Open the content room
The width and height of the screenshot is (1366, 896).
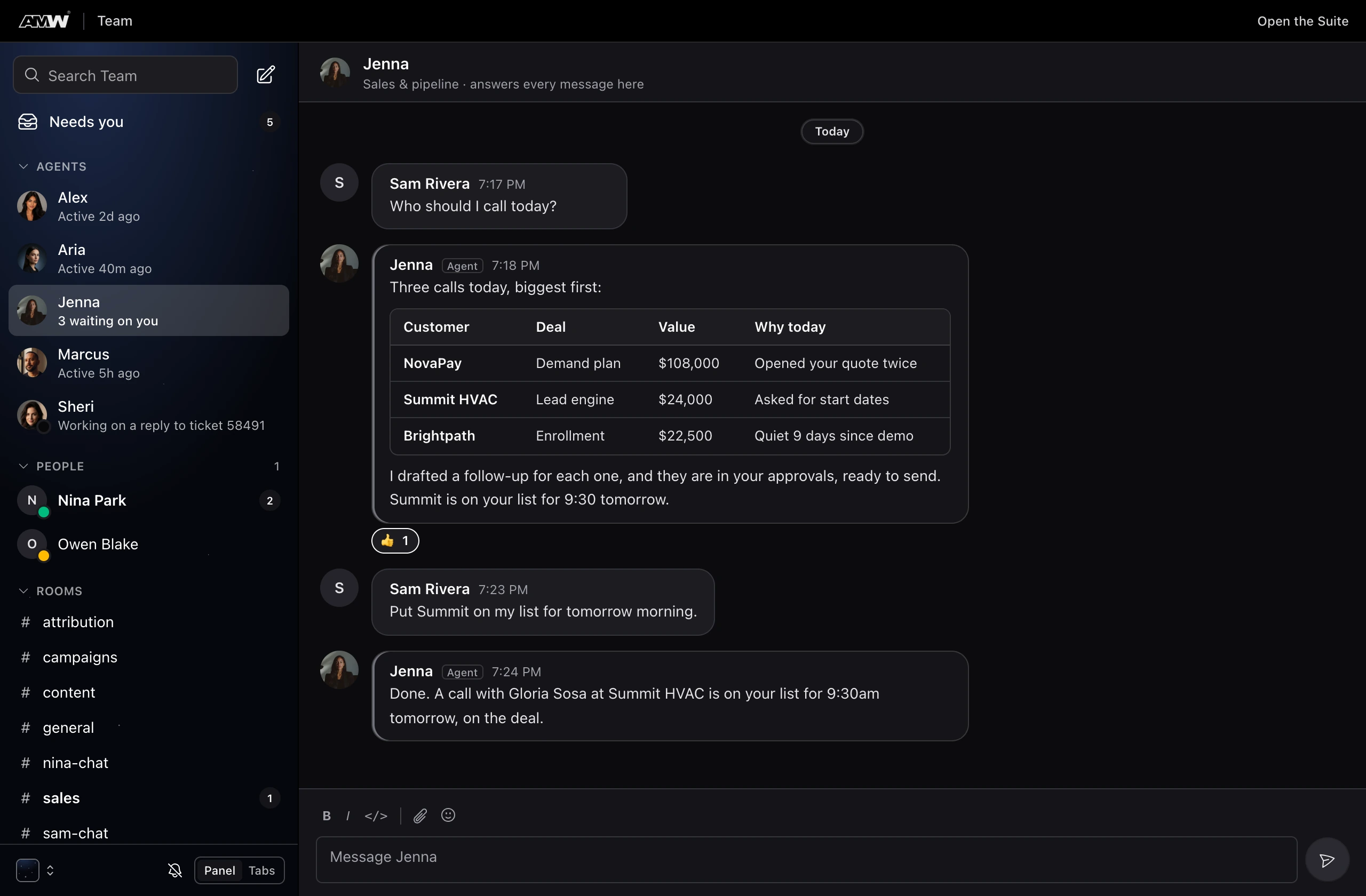(x=149, y=692)
